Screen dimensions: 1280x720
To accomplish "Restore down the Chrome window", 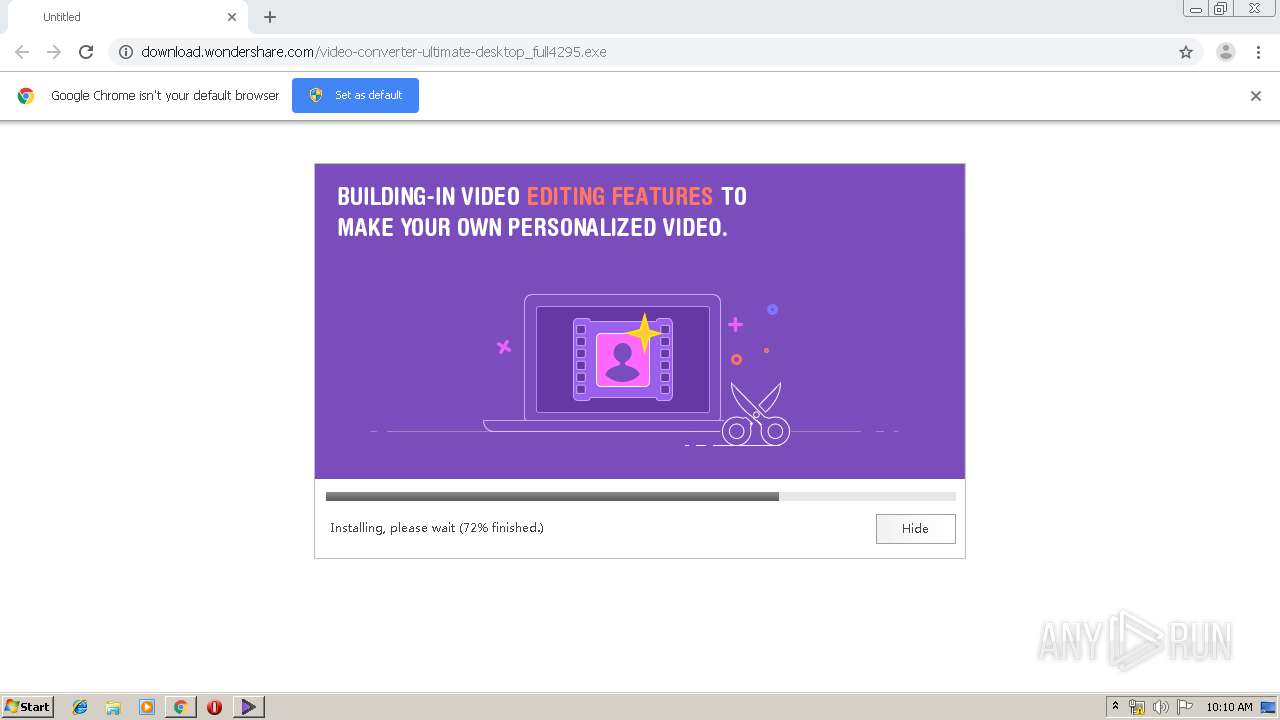I will tap(1221, 9).
